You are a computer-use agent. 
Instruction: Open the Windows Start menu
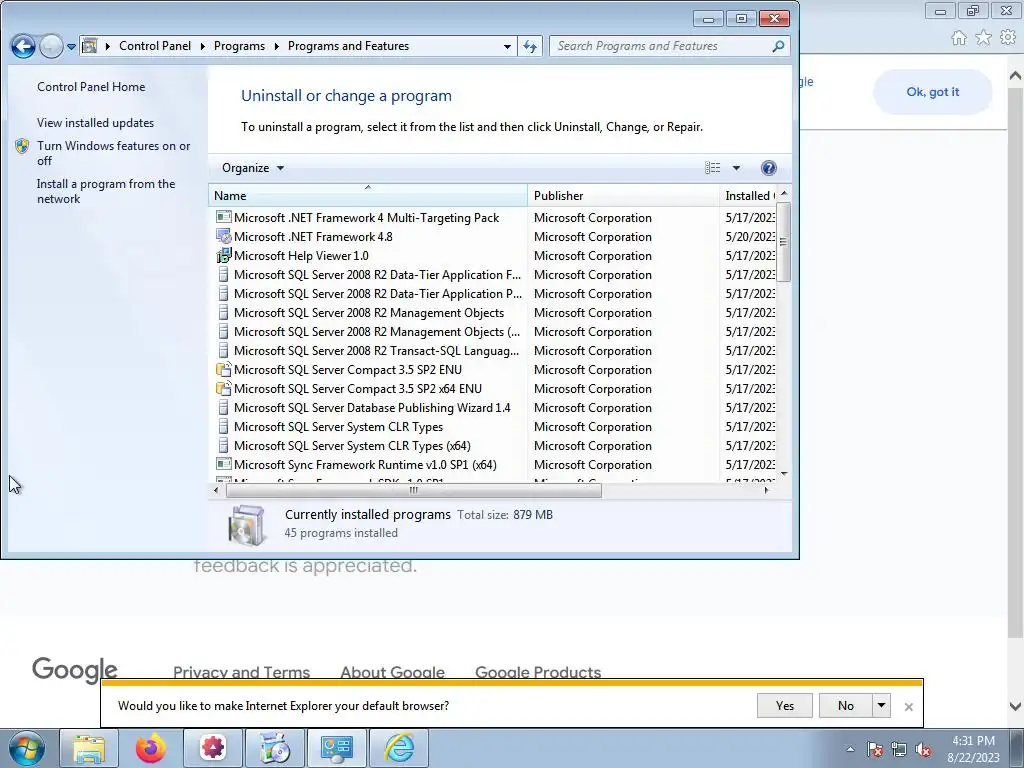pyautogui.click(x=27, y=748)
